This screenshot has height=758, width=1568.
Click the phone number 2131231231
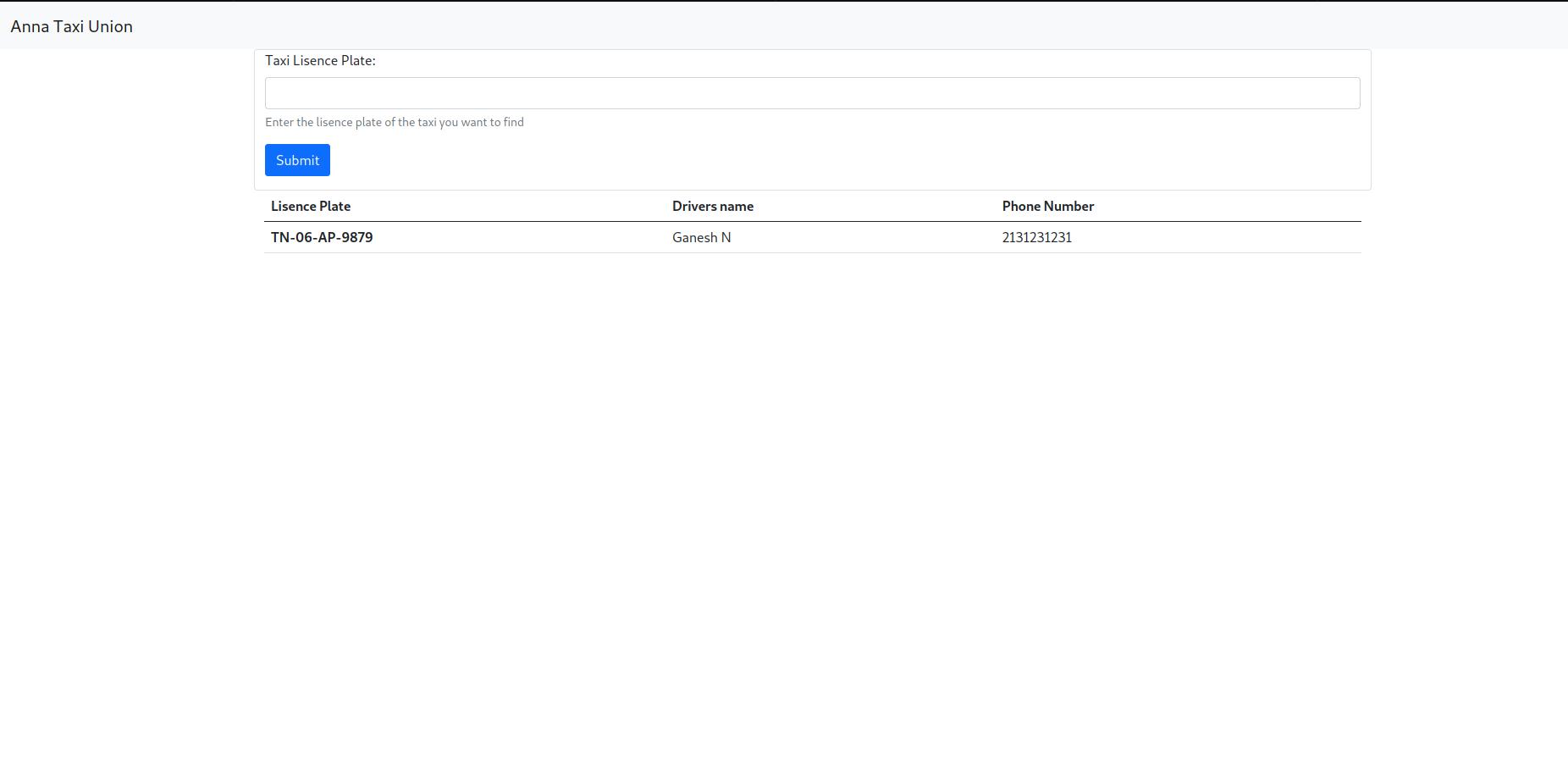tap(1037, 237)
